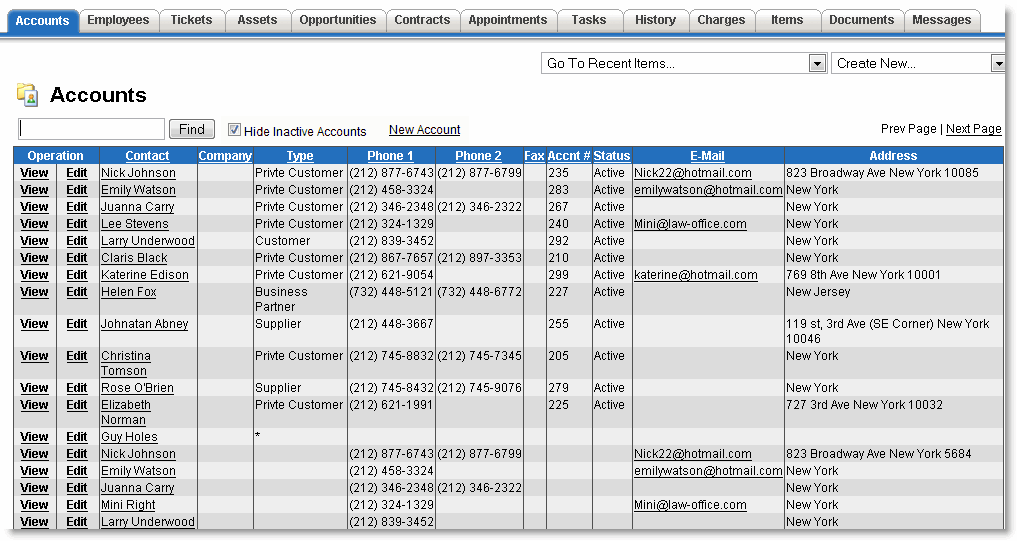This screenshot has height=541, width=1017.
Task: Go to the Messages tab
Action: [x=941, y=20]
